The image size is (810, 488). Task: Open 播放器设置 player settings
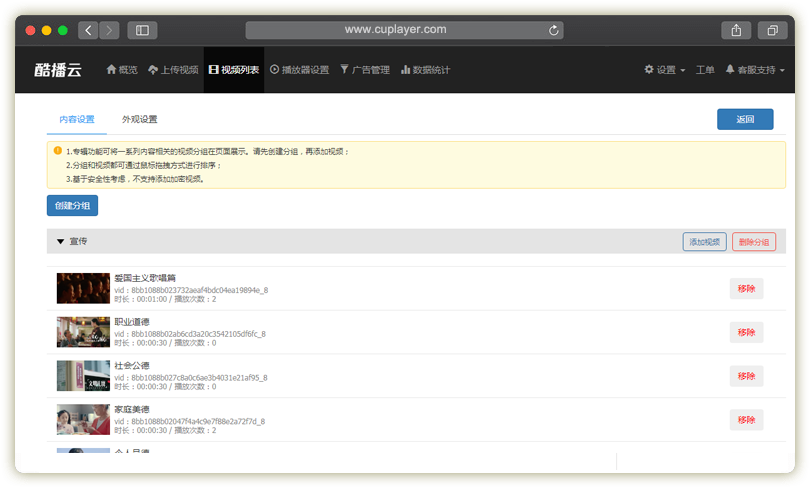[x=299, y=70]
